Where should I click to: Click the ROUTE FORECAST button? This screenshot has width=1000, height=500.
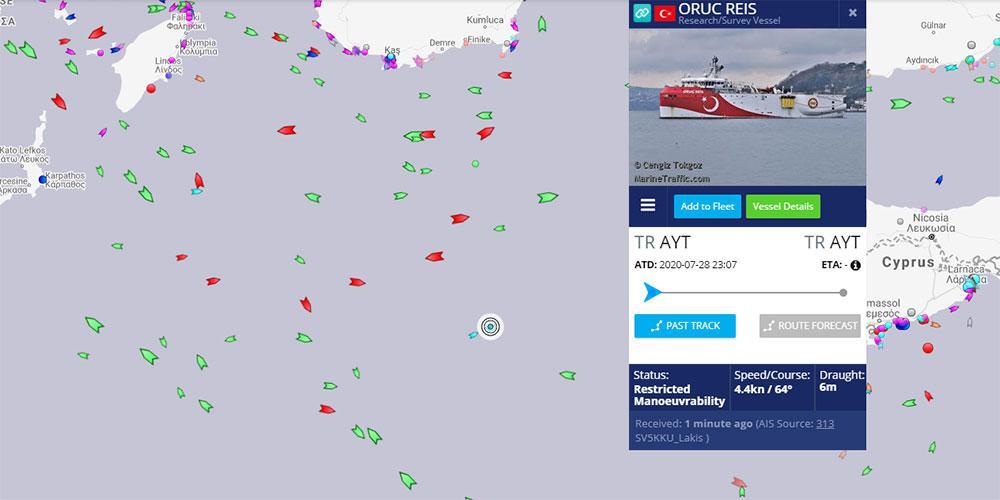[x=810, y=326]
